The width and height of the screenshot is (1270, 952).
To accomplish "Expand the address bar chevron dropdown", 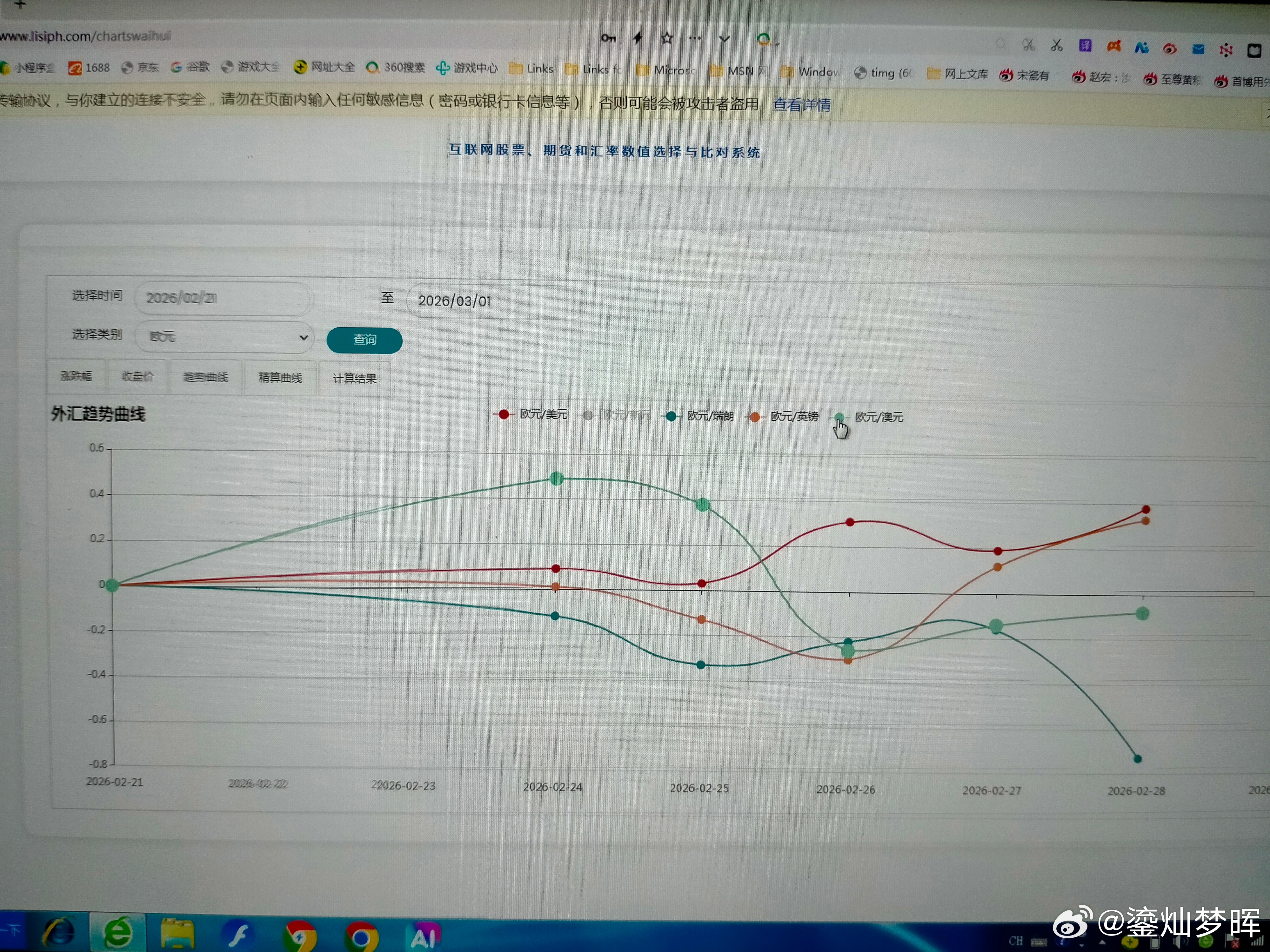I will coord(724,39).
